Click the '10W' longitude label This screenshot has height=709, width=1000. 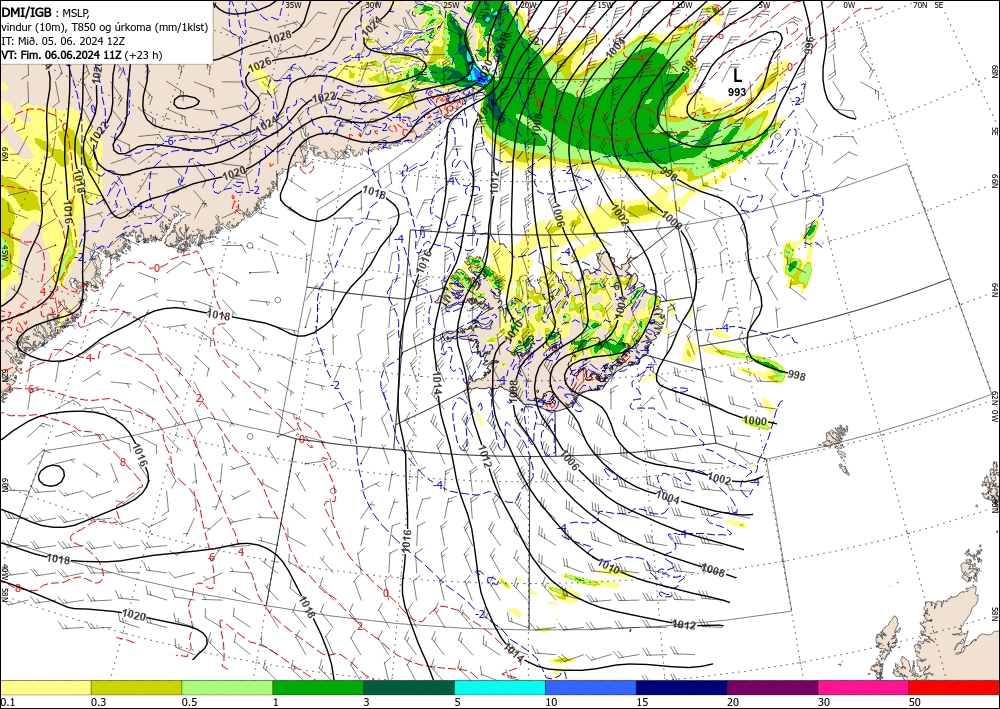click(684, 5)
